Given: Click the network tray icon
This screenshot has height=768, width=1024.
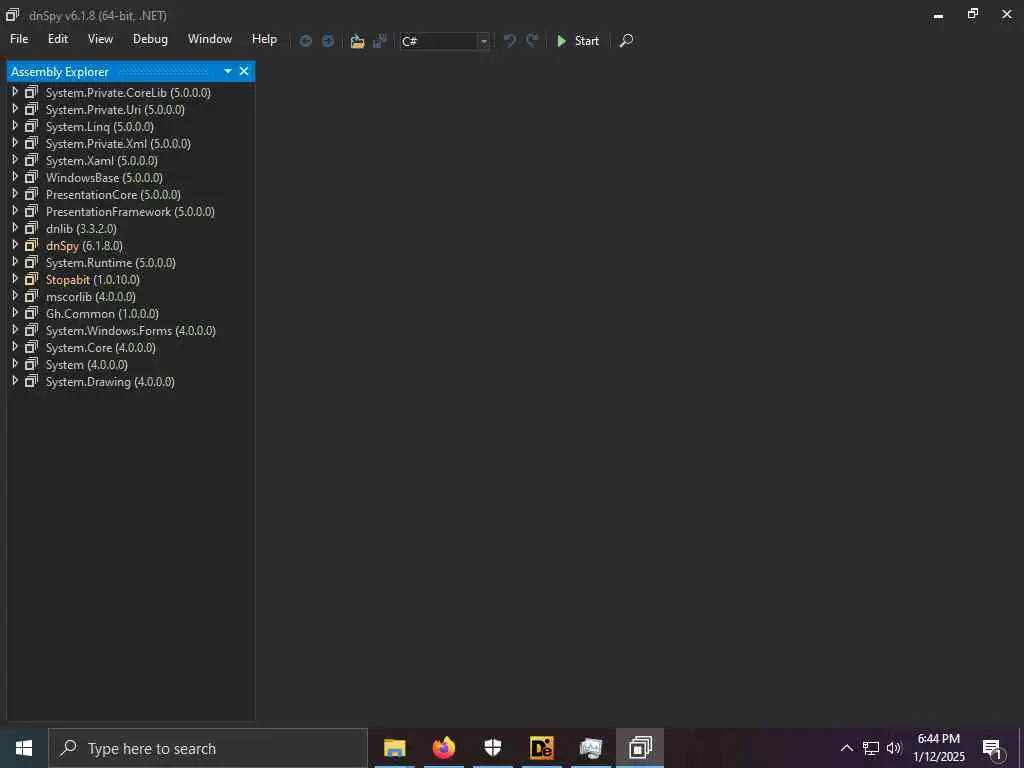Looking at the screenshot, I should click(871, 748).
